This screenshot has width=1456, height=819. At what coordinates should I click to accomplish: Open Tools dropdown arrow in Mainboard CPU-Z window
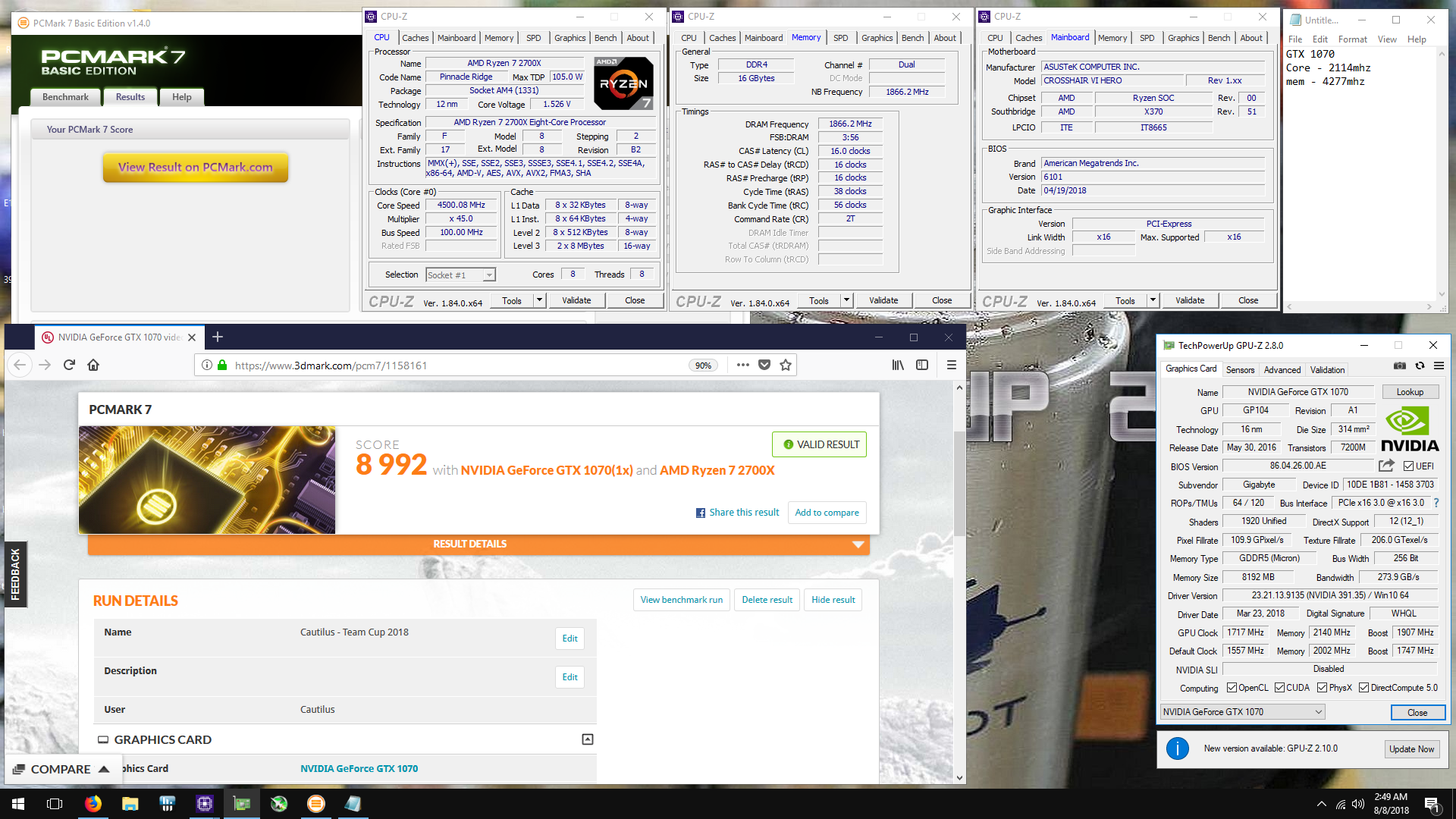(x=1153, y=300)
